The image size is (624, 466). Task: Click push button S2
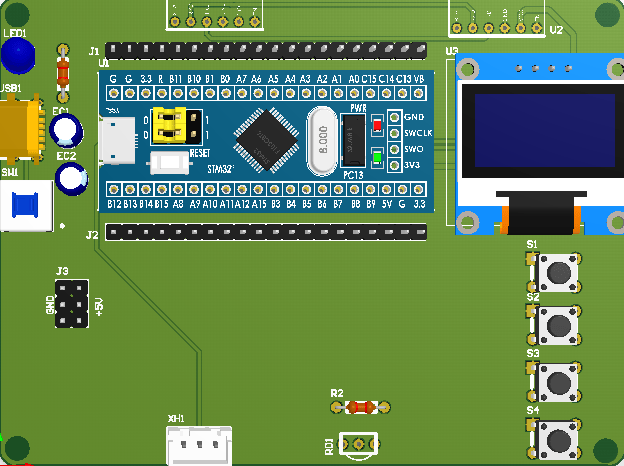556,323
